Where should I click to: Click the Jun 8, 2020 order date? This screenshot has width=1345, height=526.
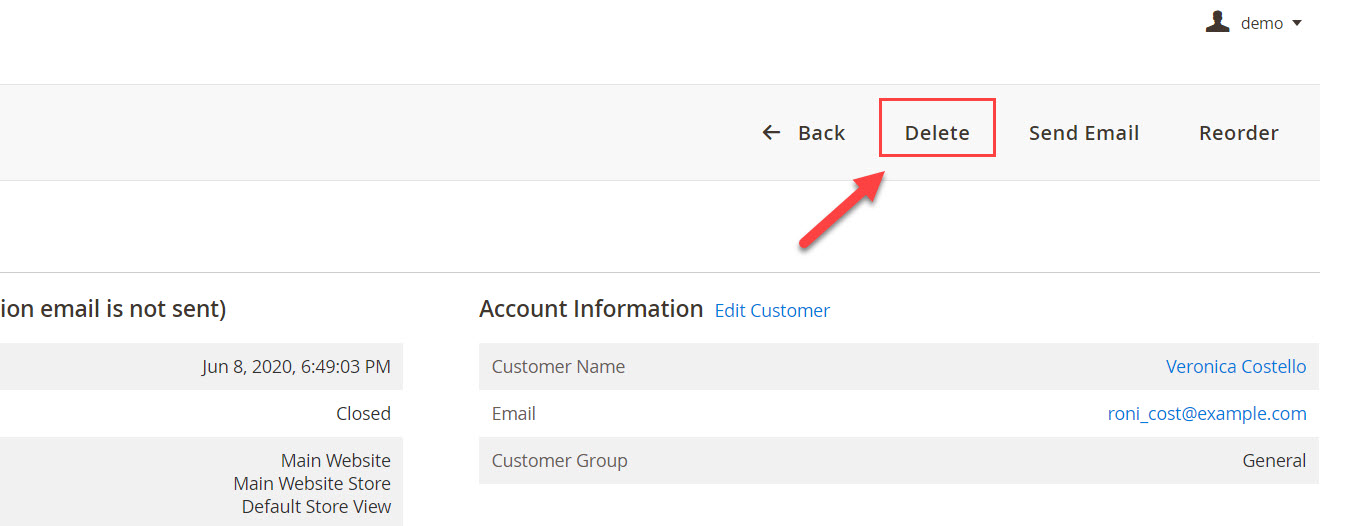pos(296,366)
